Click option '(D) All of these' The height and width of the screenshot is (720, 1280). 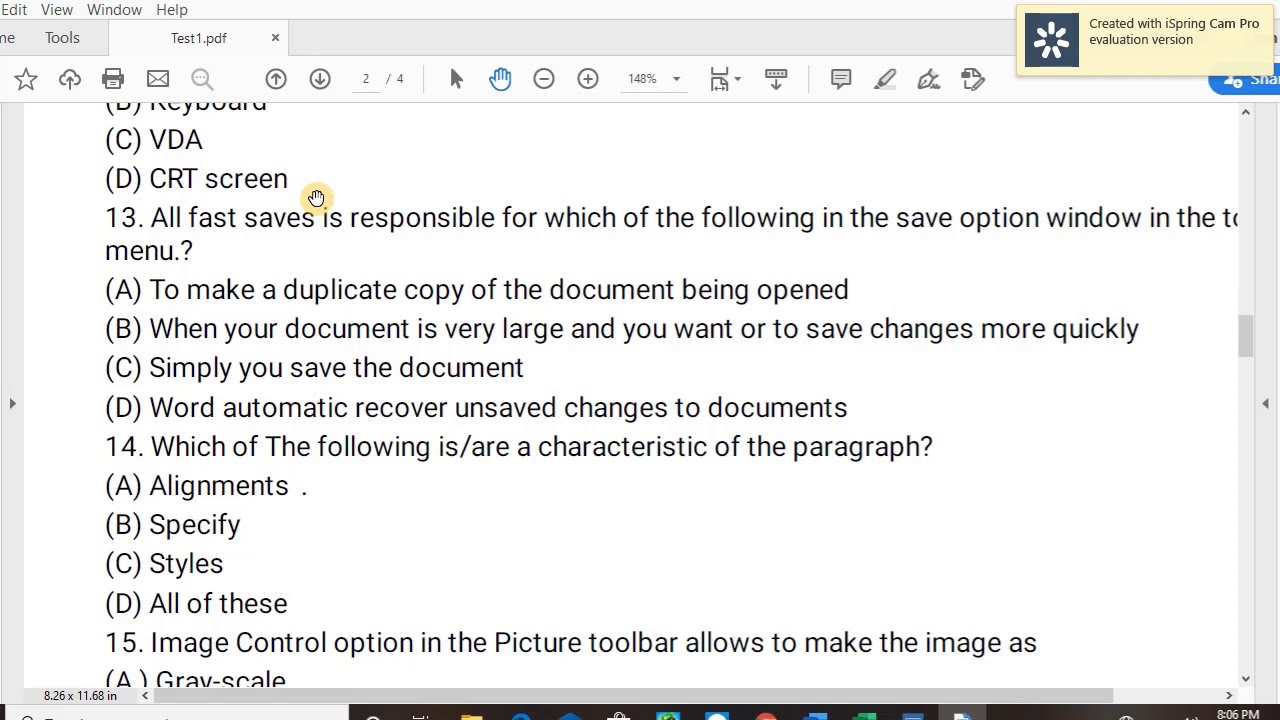tap(196, 604)
